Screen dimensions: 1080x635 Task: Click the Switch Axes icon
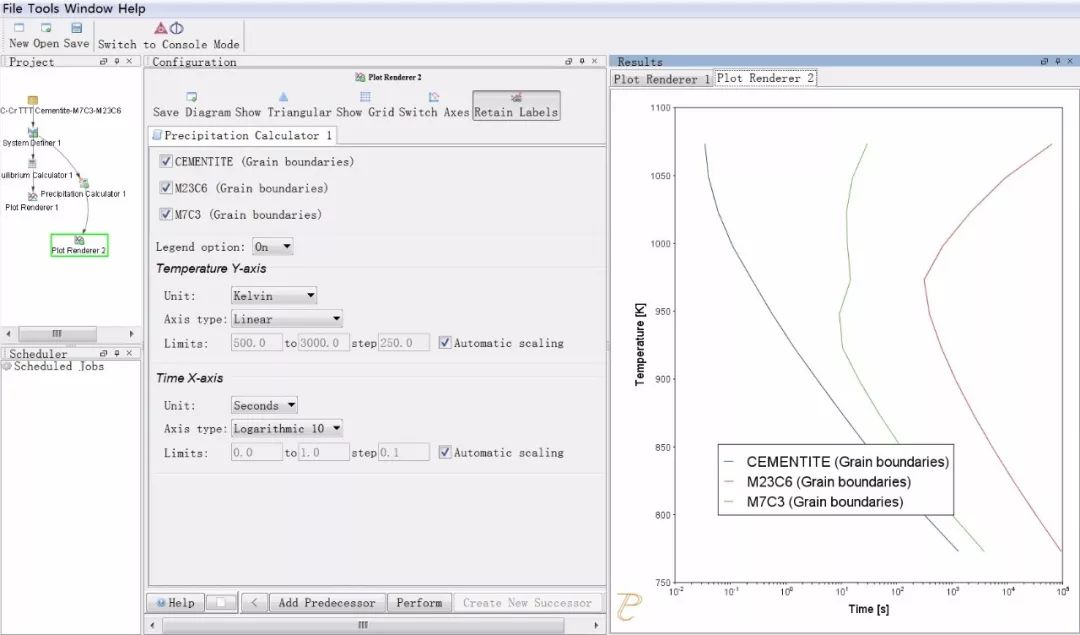point(433,98)
